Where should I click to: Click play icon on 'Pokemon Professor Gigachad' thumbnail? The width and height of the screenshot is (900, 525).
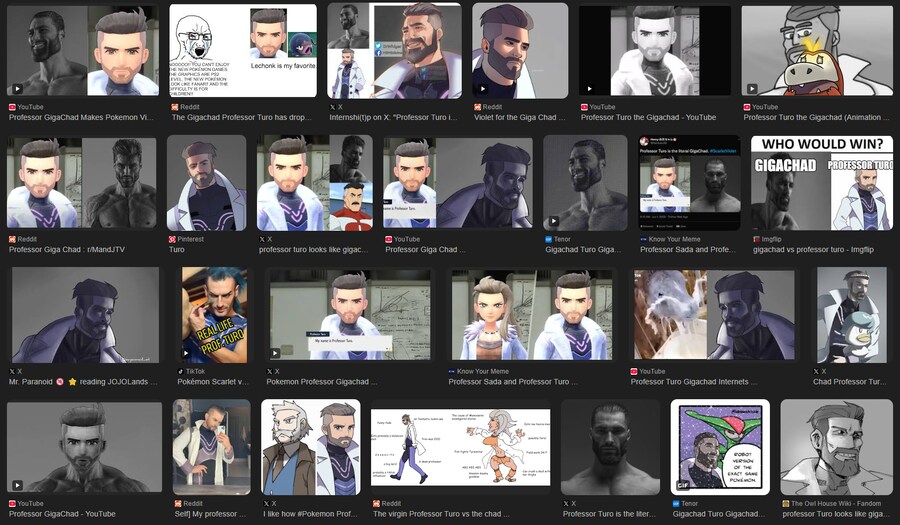click(x=276, y=353)
